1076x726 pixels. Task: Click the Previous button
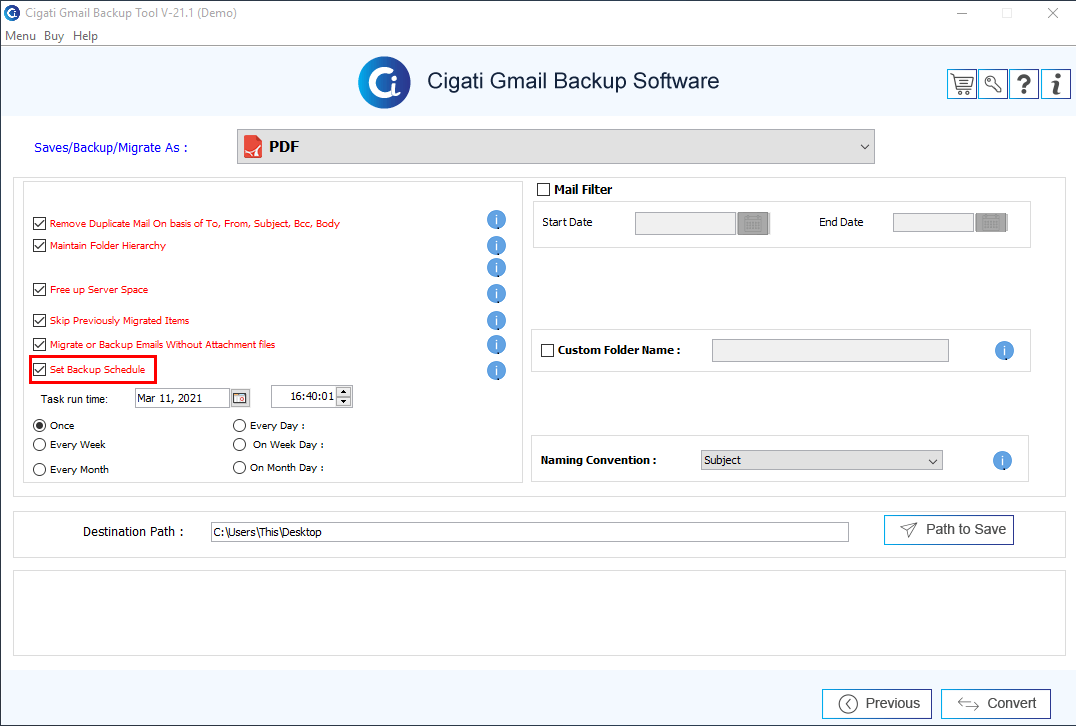[x=877, y=703]
